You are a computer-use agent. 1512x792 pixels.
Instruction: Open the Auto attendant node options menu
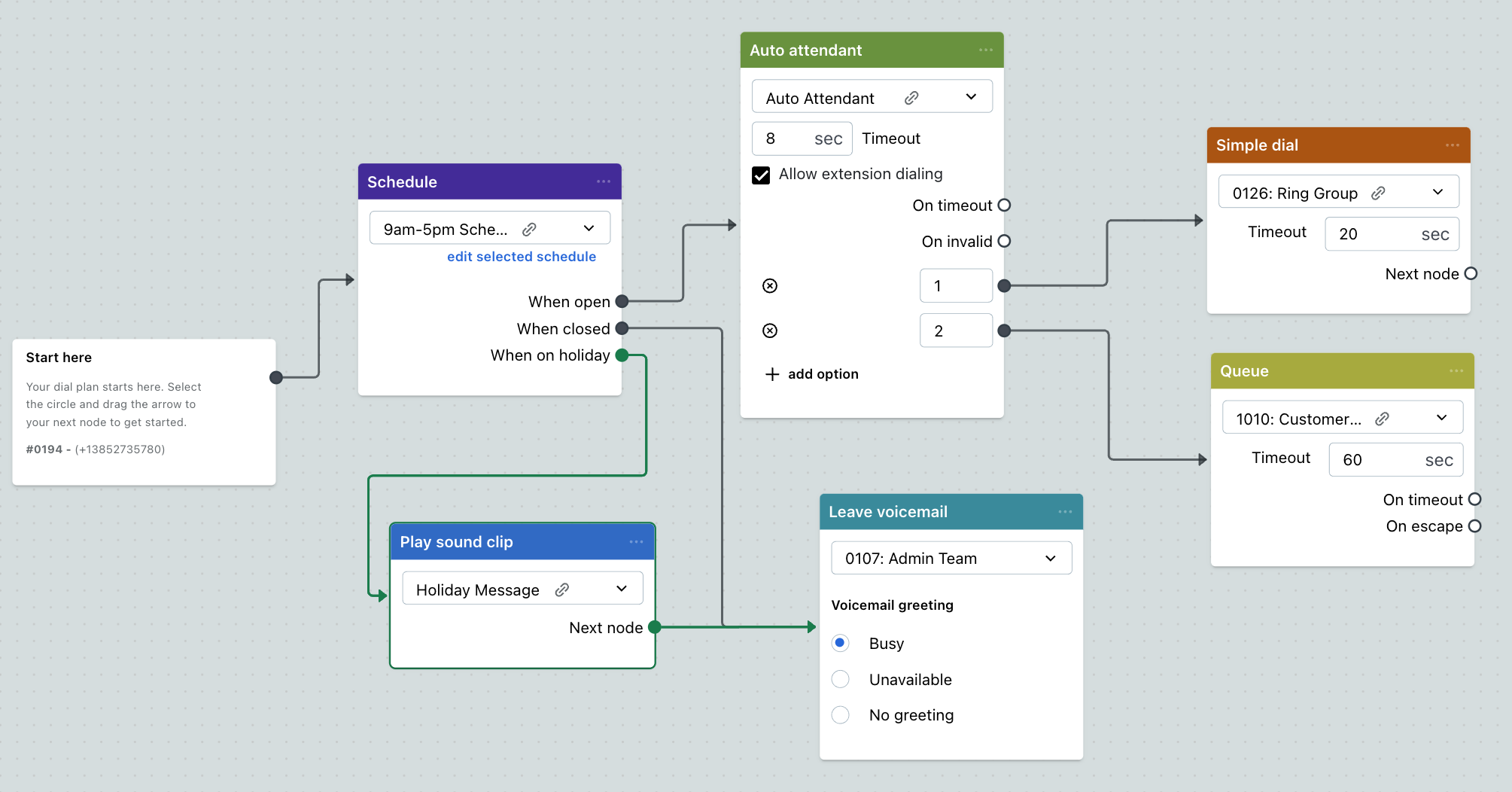[985, 50]
